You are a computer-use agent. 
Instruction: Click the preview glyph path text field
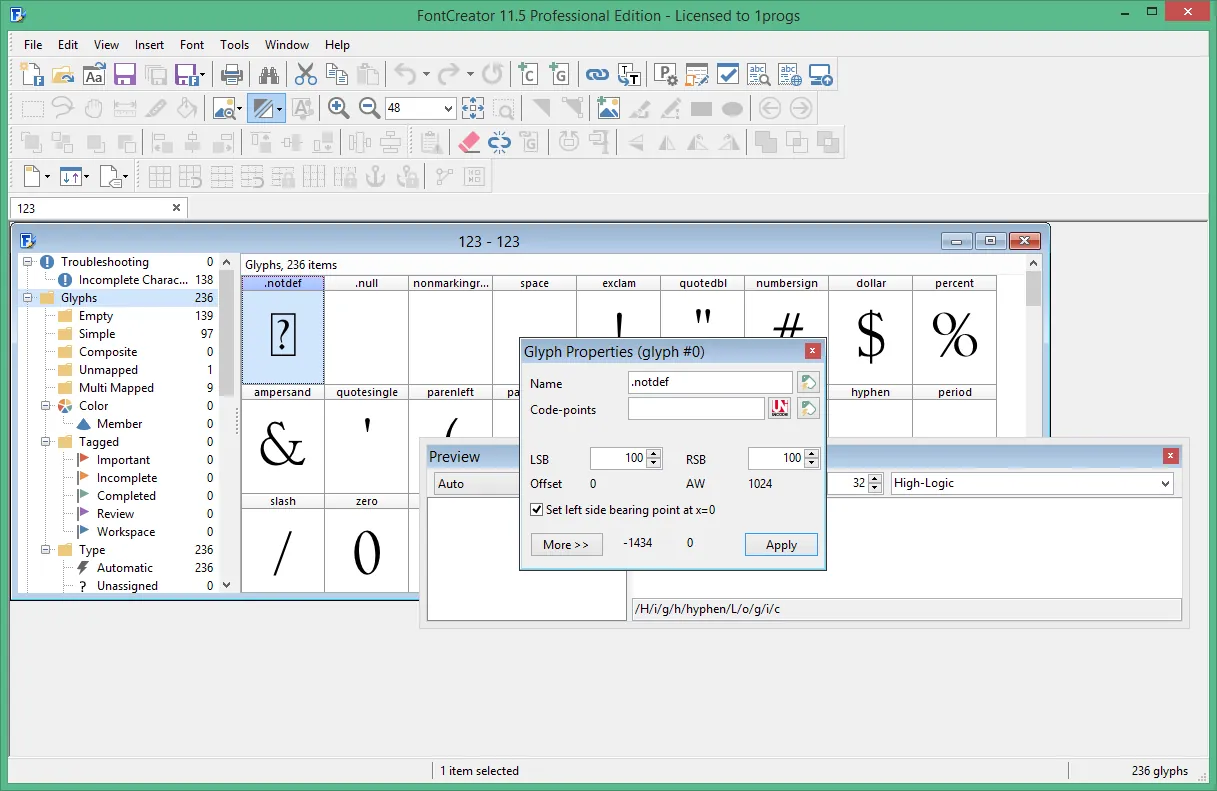906,609
